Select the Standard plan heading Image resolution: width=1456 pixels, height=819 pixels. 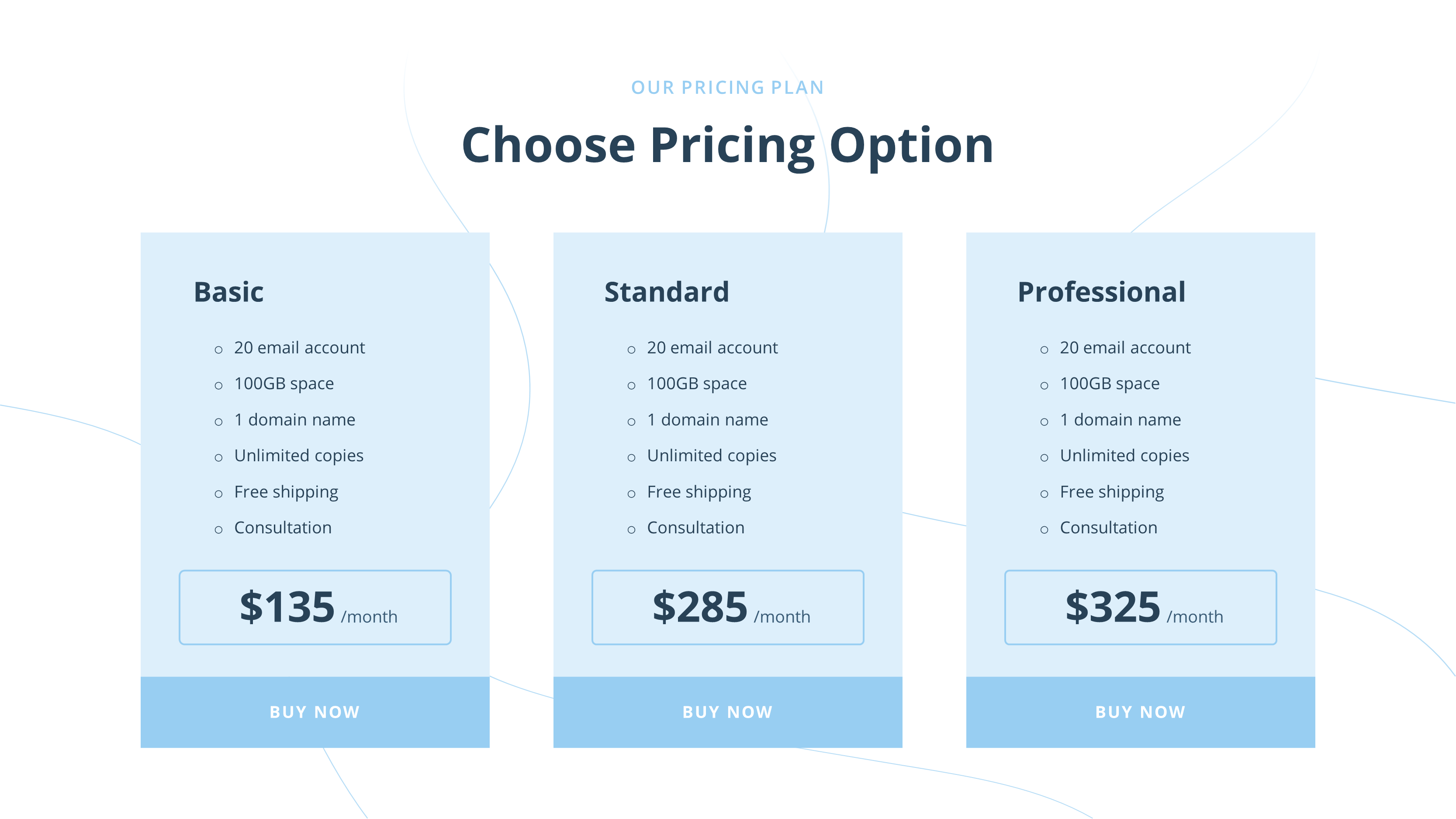click(x=666, y=292)
